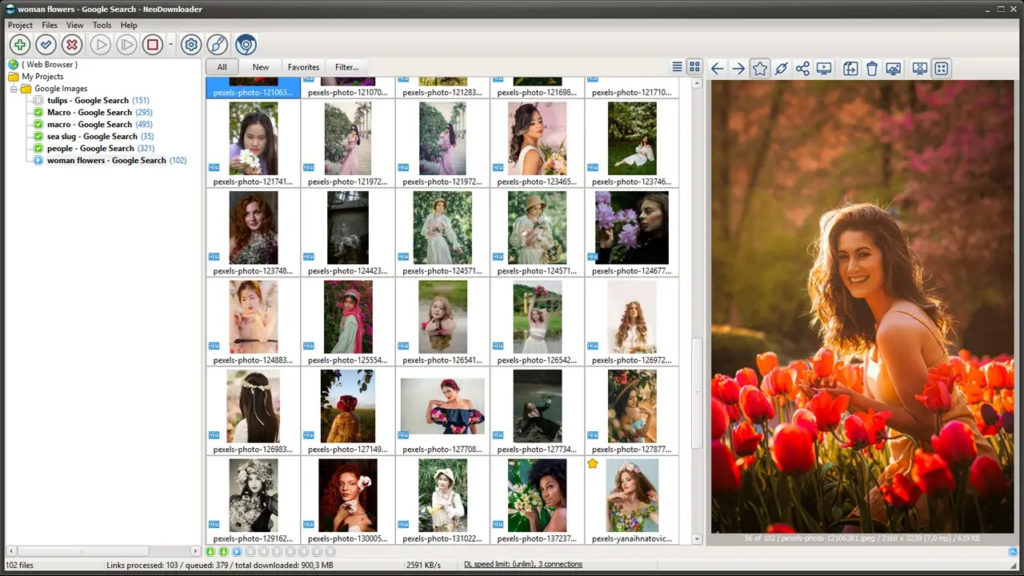Open the Tools menu

tap(100, 25)
